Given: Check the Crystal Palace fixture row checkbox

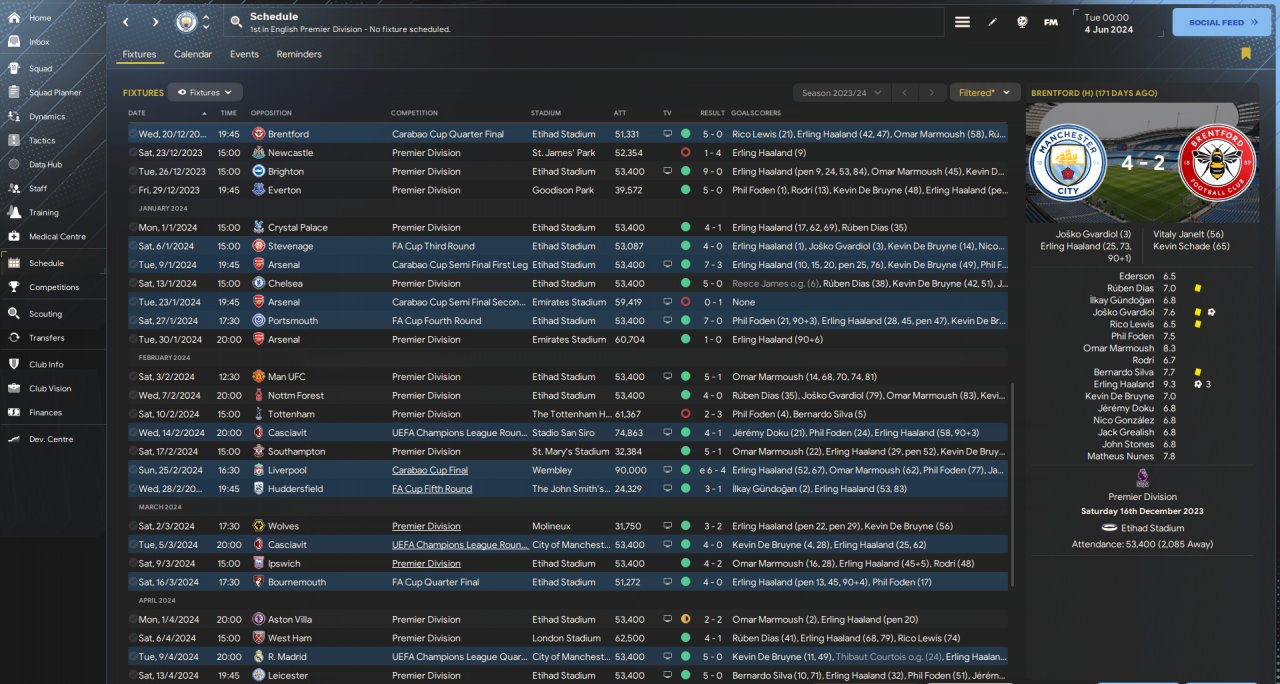Looking at the screenshot, I should coord(133,228).
